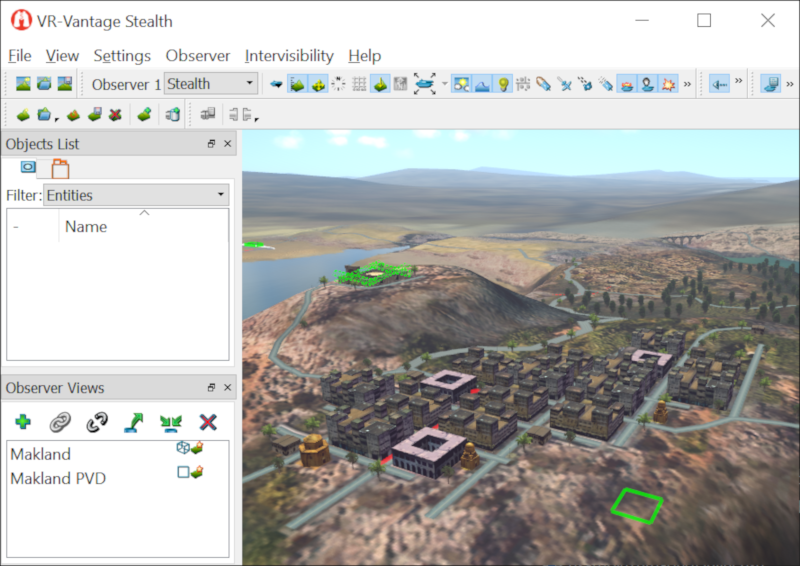Switch to the blue objects tab icon
The image size is (800, 566).
click(28, 166)
